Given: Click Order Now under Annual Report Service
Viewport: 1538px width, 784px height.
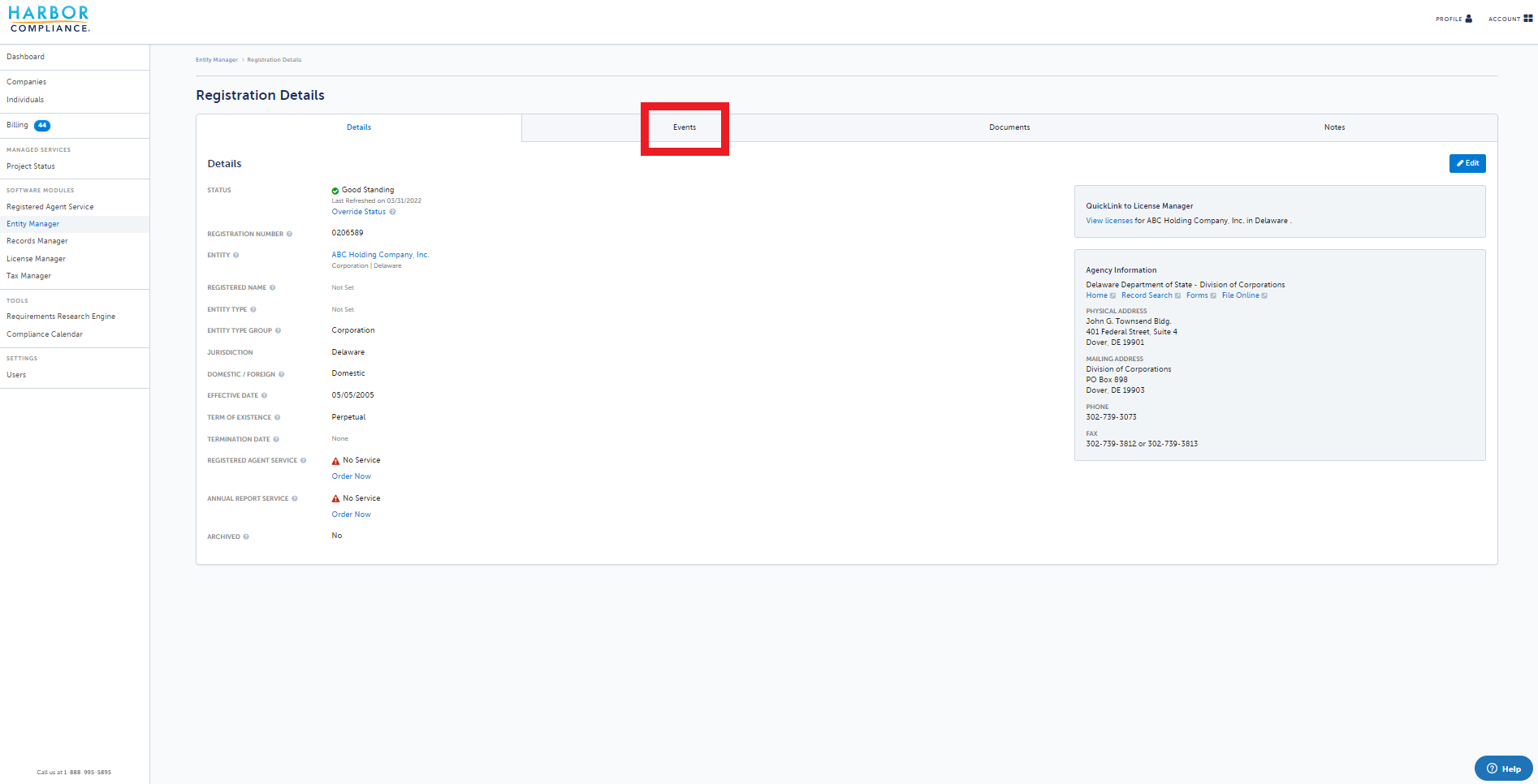Looking at the screenshot, I should point(351,515).
